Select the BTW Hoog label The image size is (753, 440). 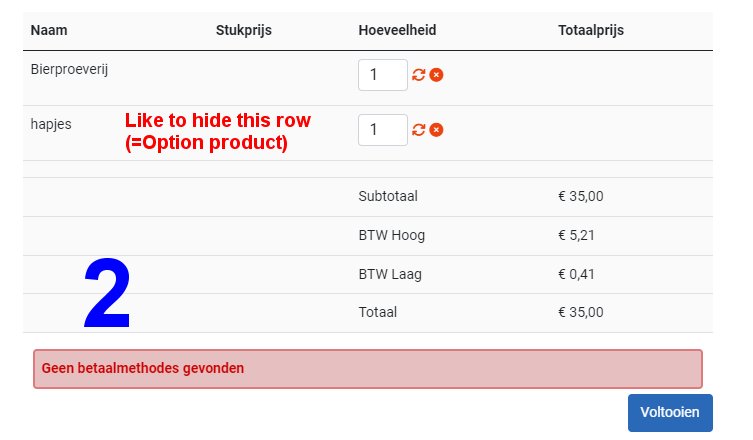(391, 235)
